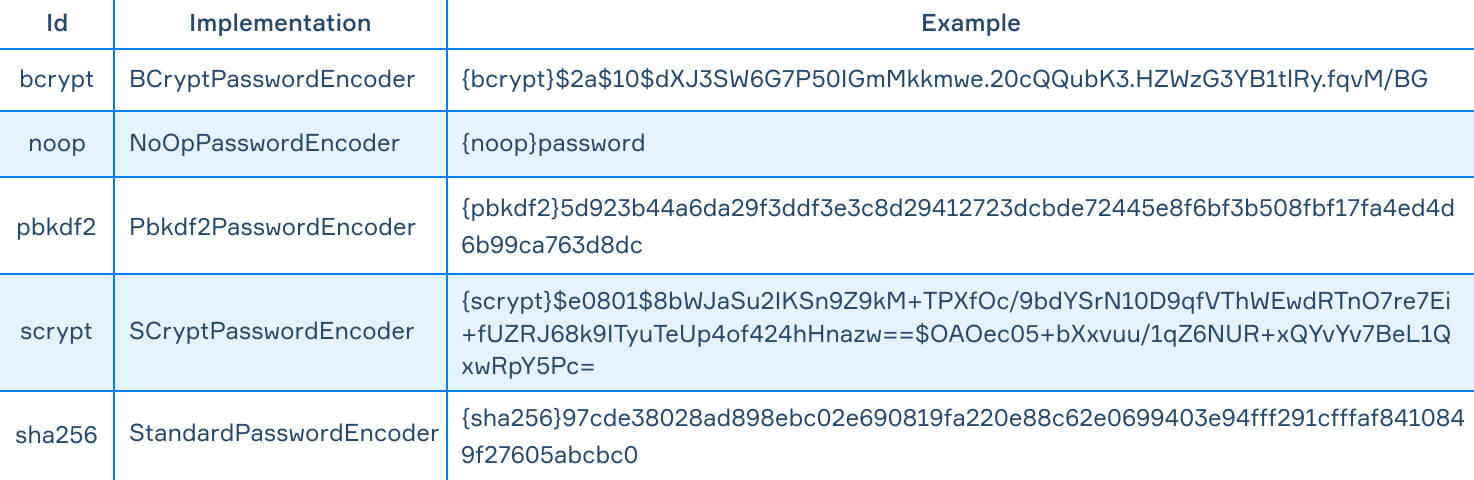Click the xwRpY5Pc= scrypt hash ending
1474x480 pixels.
(x=528, y=368)
